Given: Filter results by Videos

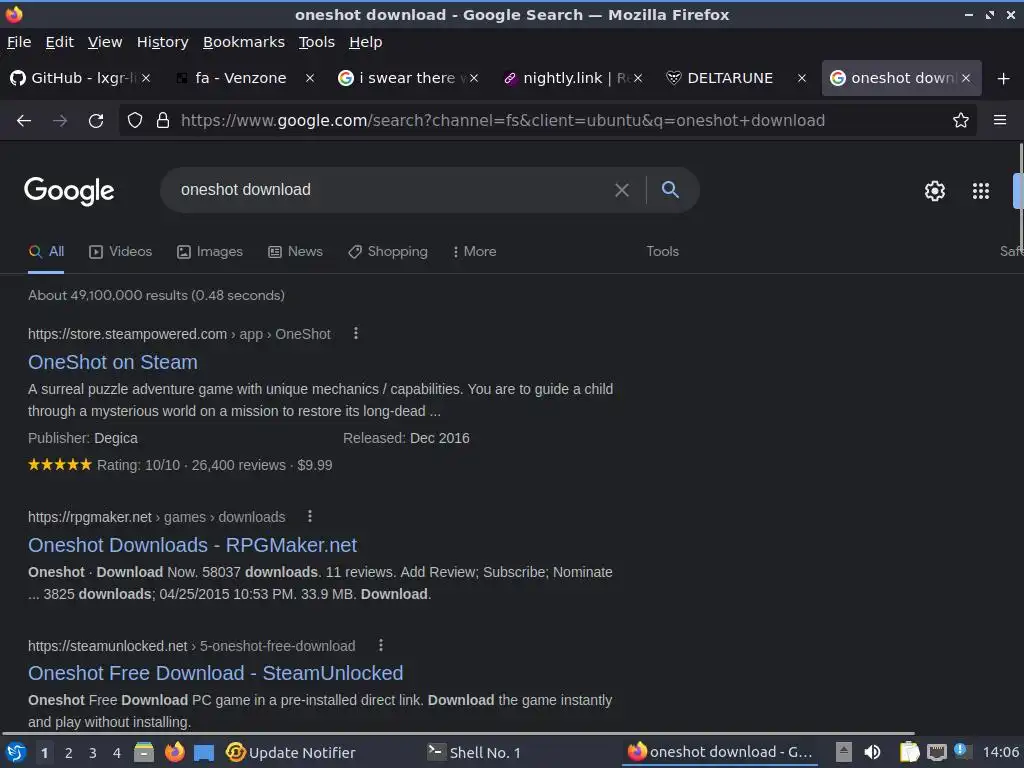Looking at the screenshot, I should 121,251.
